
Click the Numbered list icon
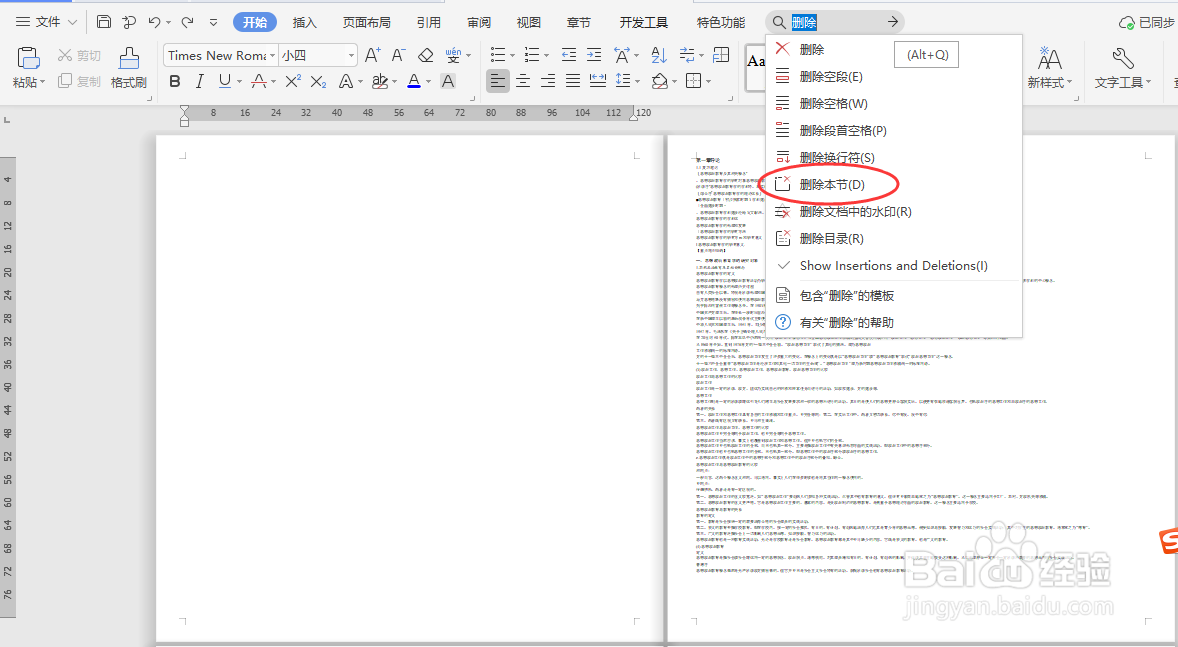click(x=532, y=55)
